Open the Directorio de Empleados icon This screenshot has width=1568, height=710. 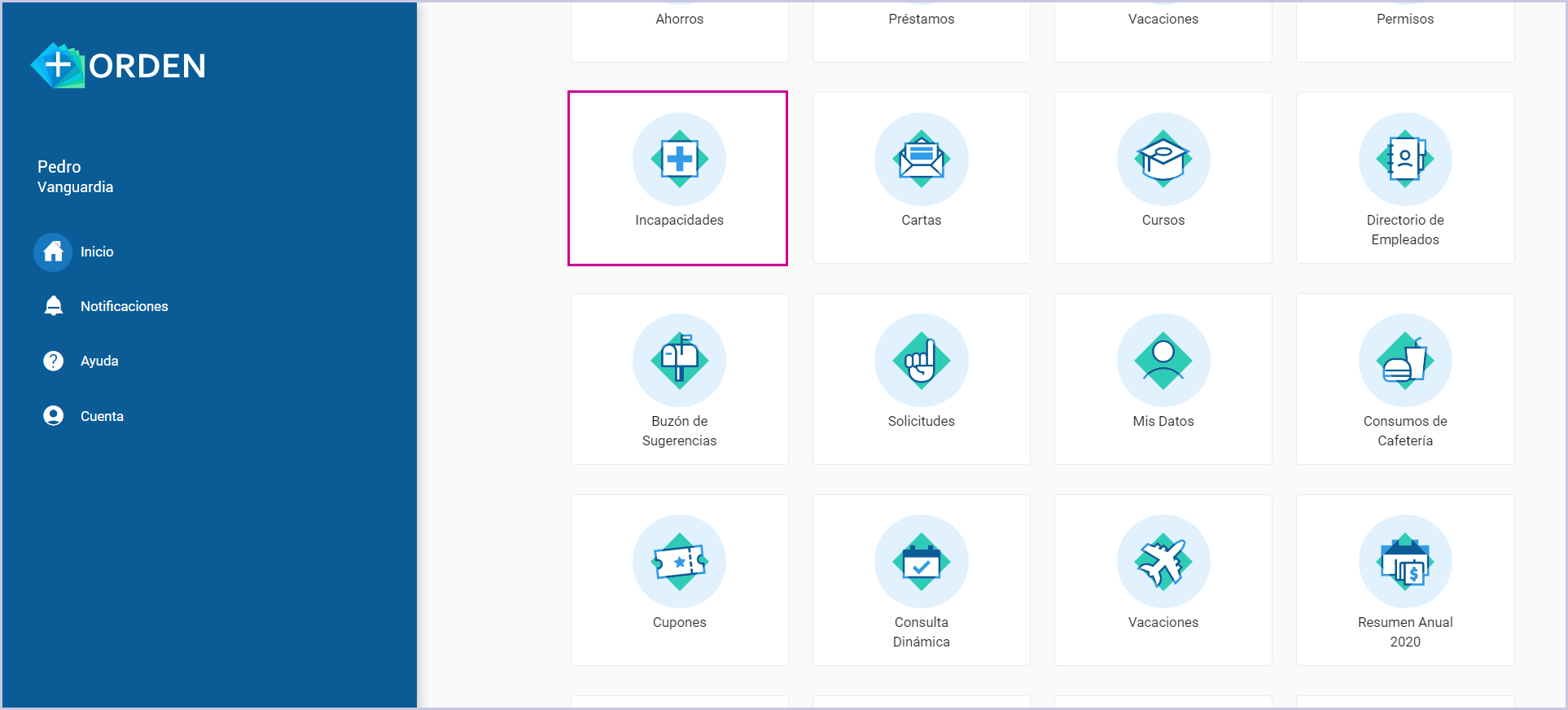(x=1404, y=159)
